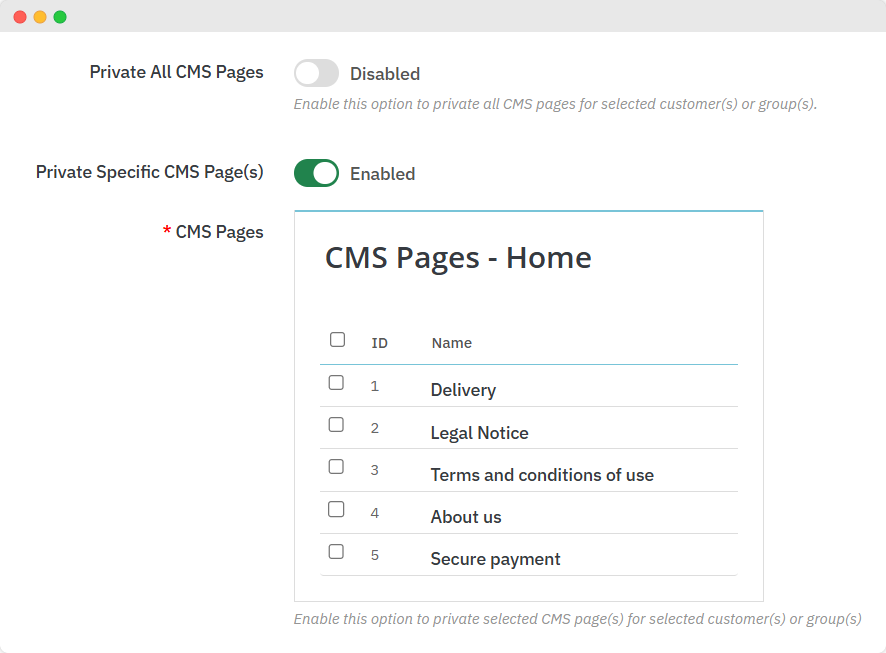
Task: Click the Enabled label beside the second switch
Action: [382, 174]
